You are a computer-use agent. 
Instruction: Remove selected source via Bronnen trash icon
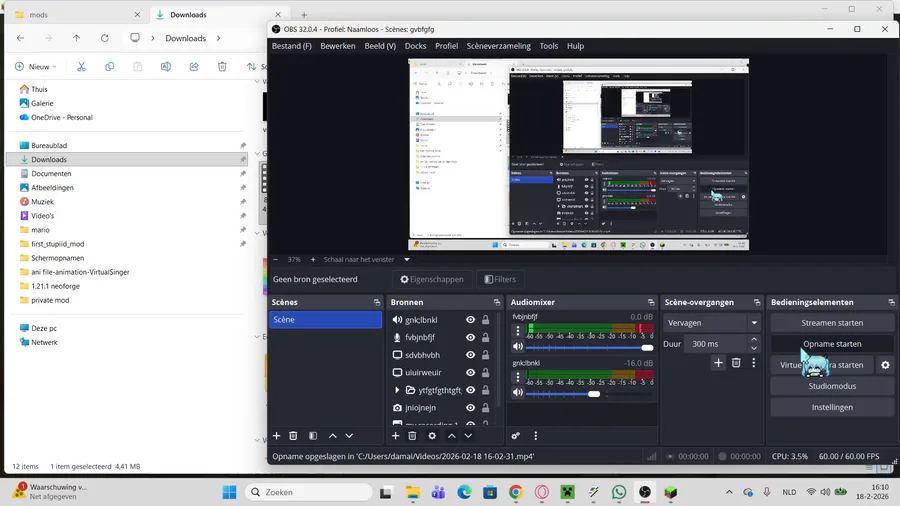(412, 436)
